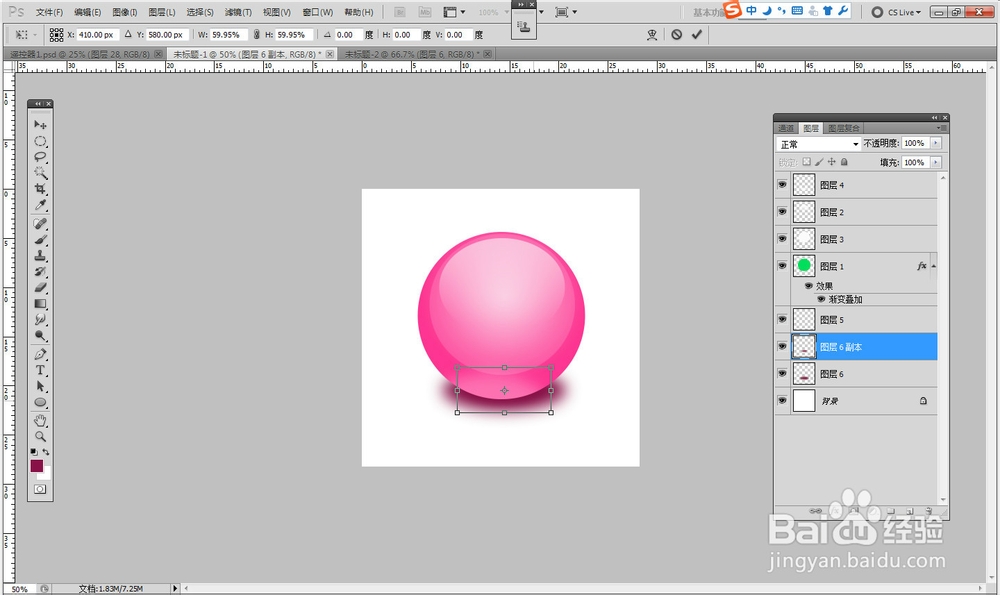The image size is (1000, 595).
Task: Select the History Brush tool
Action: coord(40,272)
